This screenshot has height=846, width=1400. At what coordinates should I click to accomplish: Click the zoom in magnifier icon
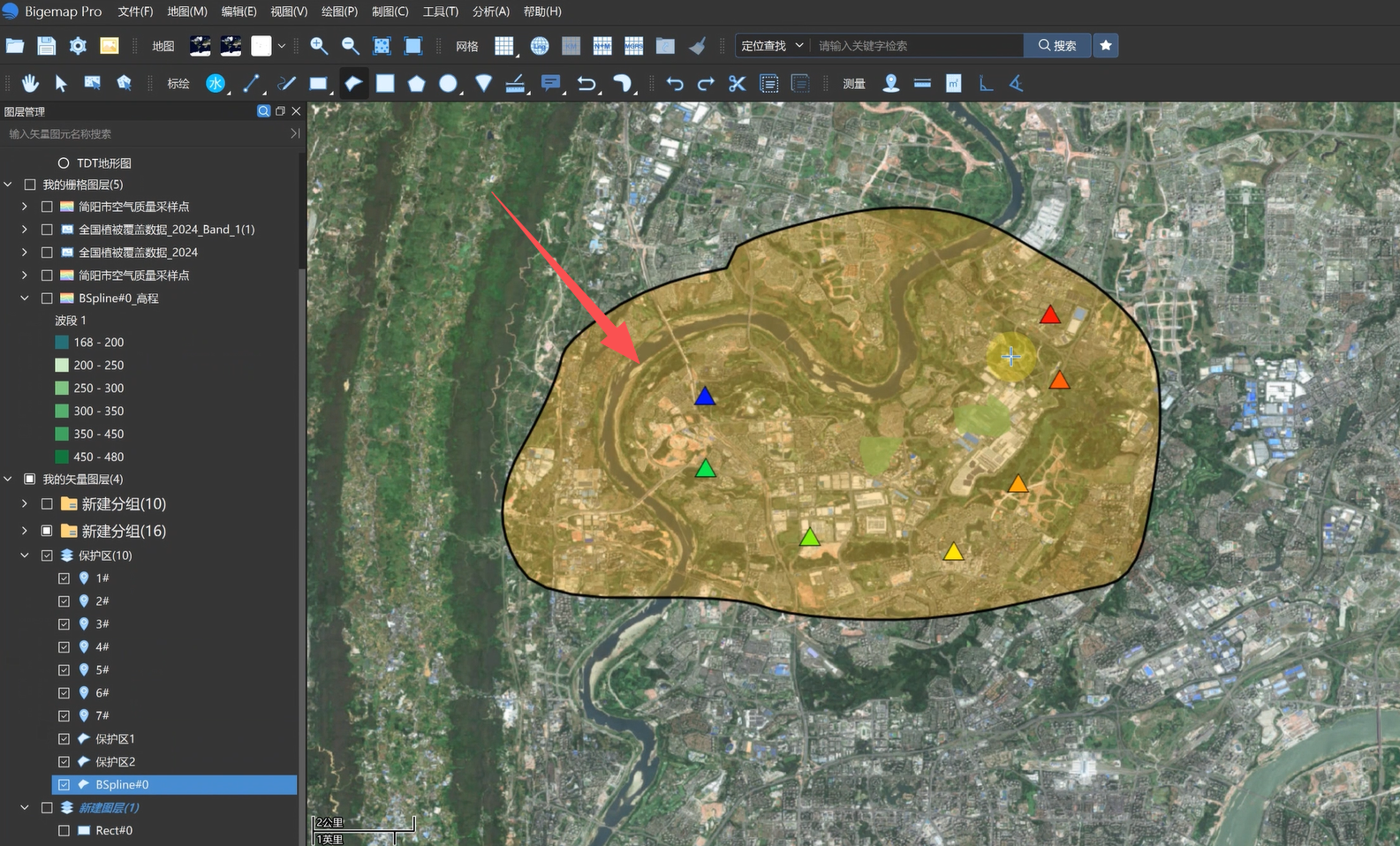pyautogui.click(x=319, y=46)
